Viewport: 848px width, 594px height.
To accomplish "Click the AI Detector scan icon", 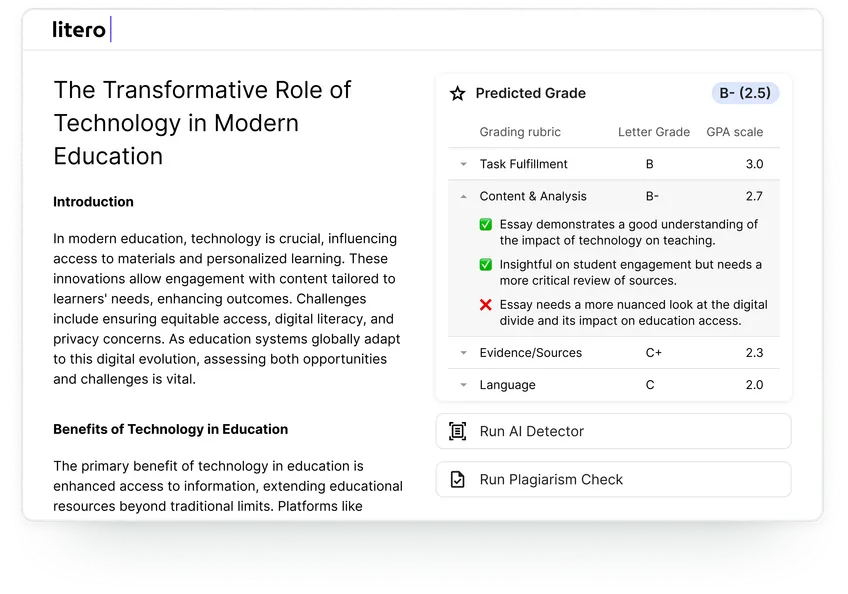I will (458, 431).
